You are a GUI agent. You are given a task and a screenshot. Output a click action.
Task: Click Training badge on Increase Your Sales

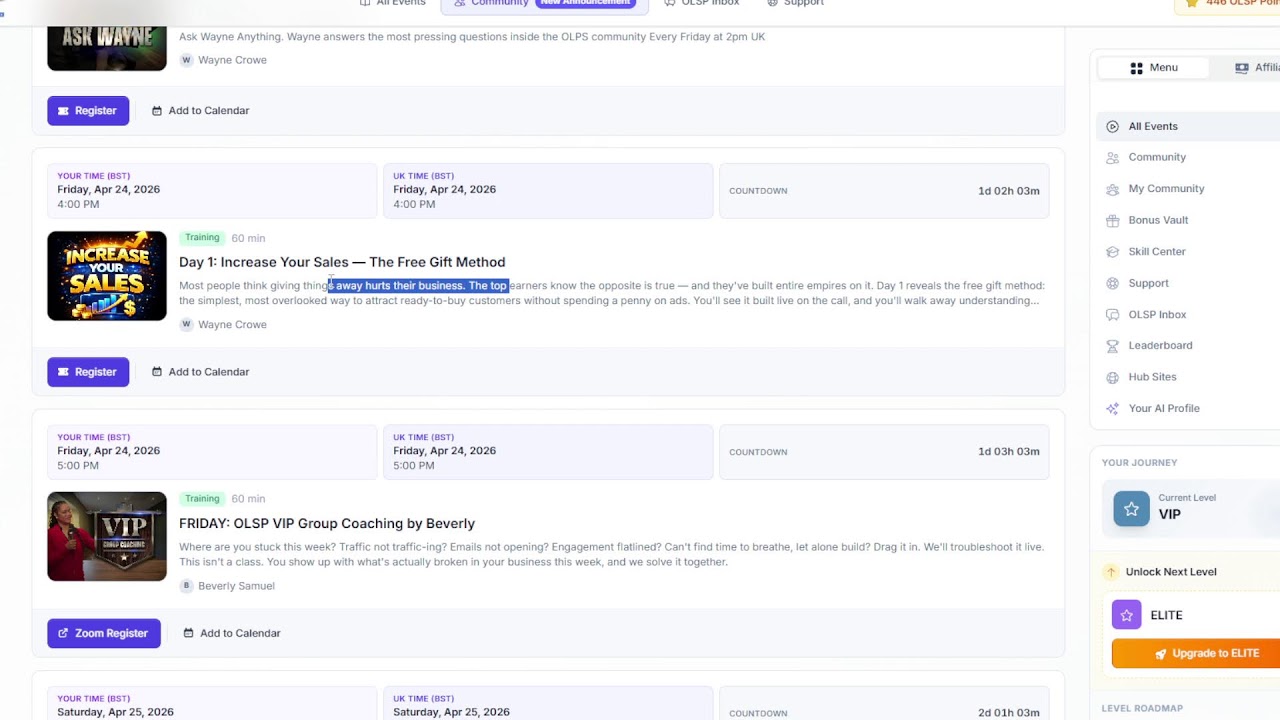click(202, 238)
